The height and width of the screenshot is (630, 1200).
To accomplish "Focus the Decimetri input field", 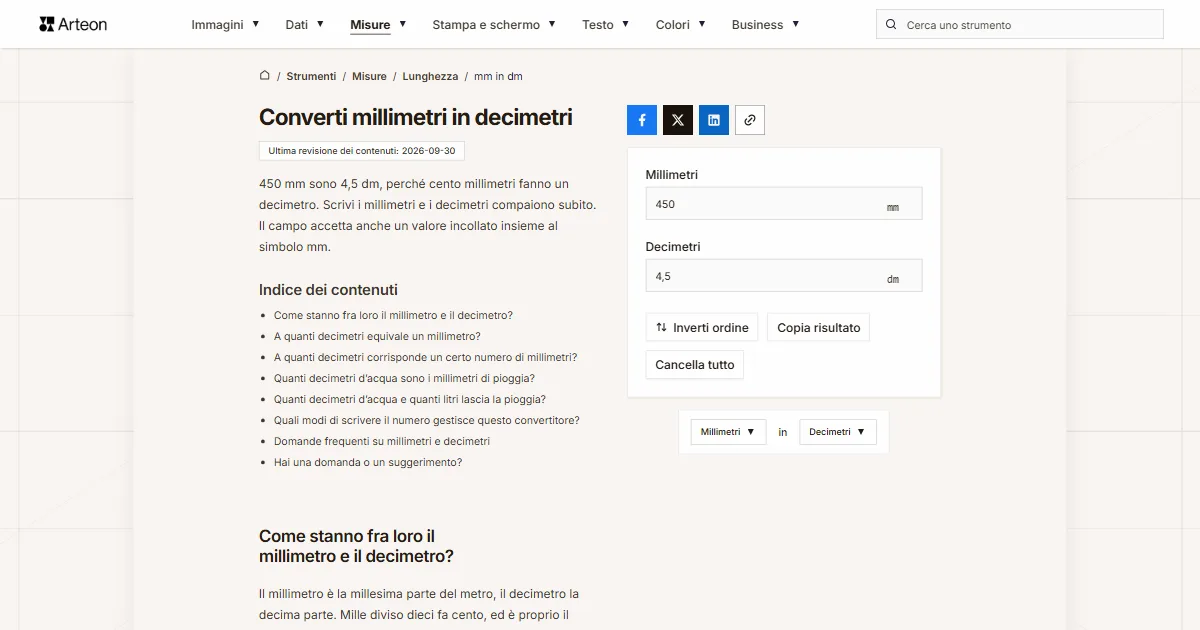I will pos(784,276).
